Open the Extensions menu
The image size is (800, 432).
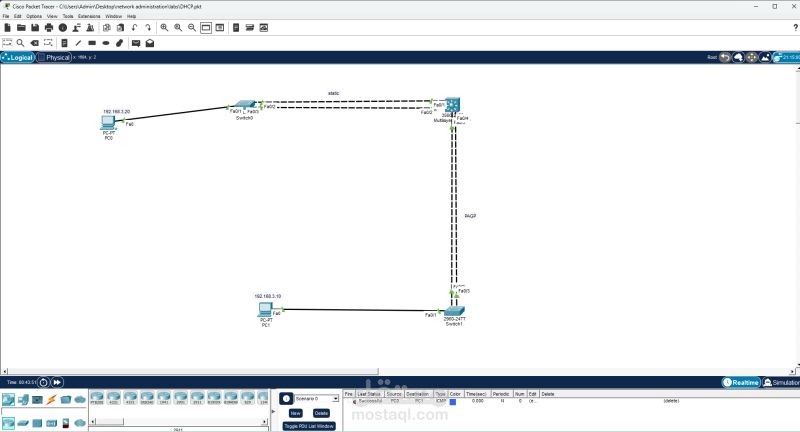pyautogui.click(x=89, y=16)
